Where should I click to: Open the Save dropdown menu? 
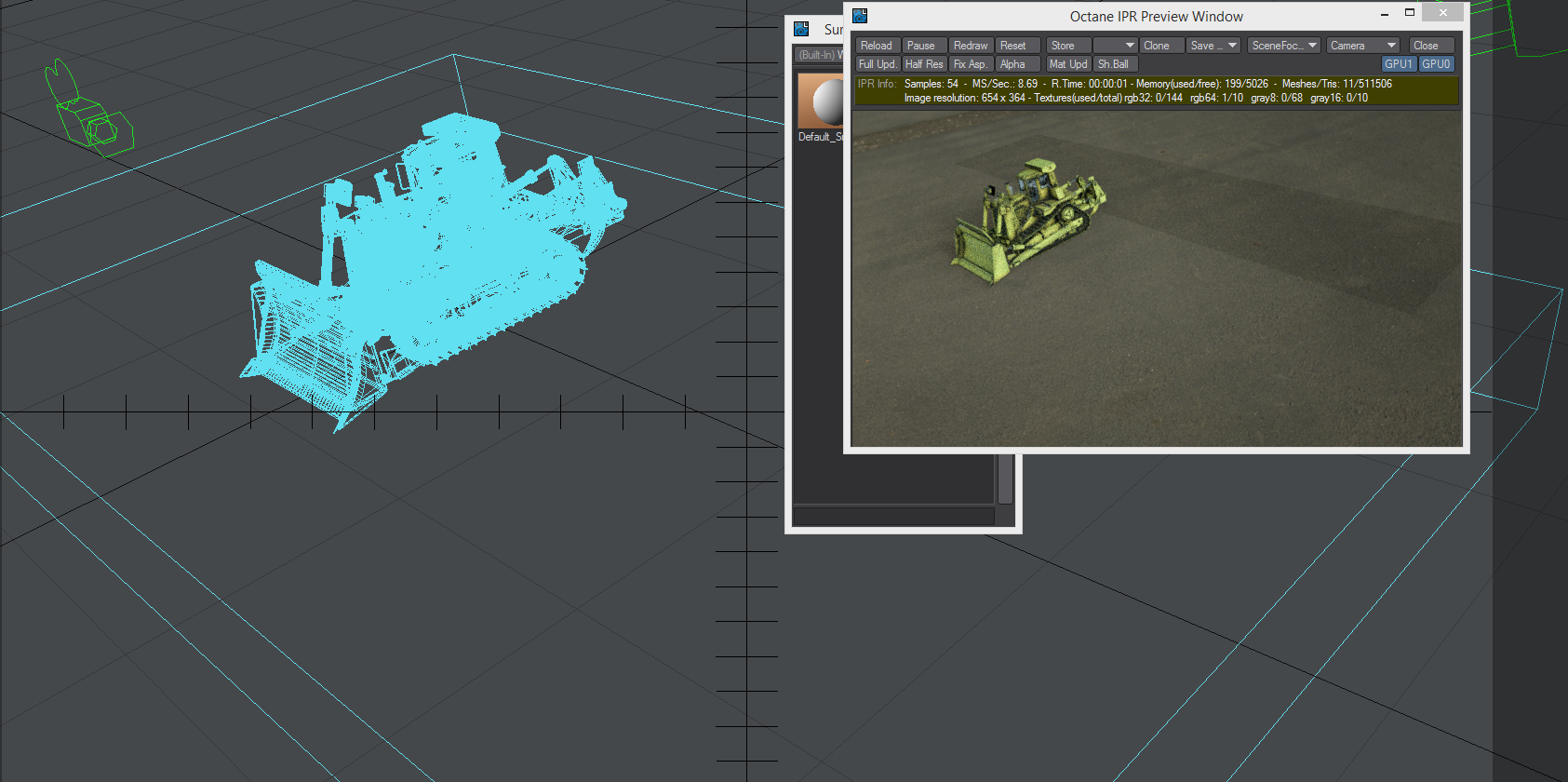(x=1213, y=46)
